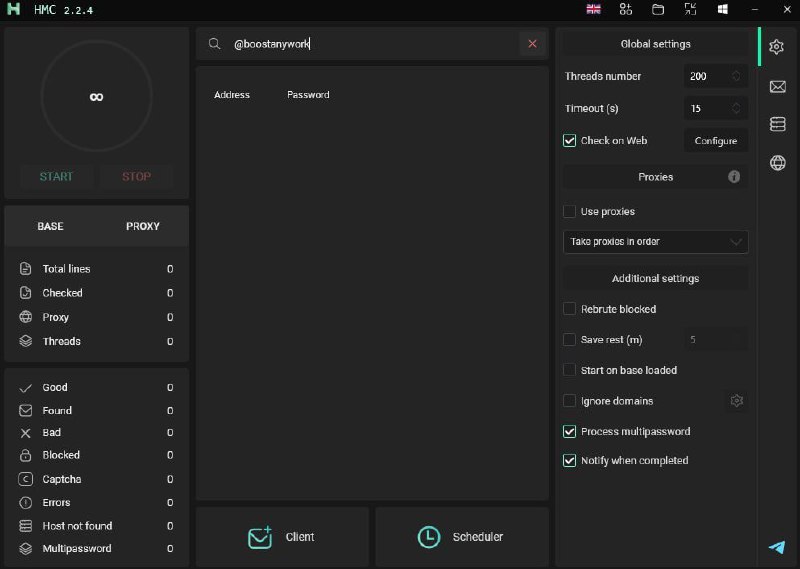This screenshot has height=569, width=800.
Task: Click the START button
Action: click(57, 177)
